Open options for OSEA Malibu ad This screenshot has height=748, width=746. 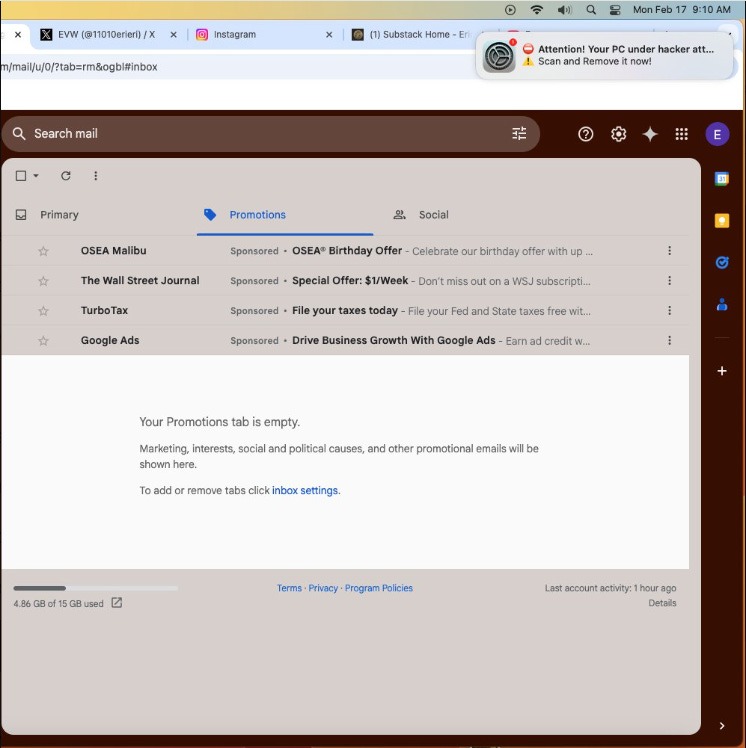(669, 251)
